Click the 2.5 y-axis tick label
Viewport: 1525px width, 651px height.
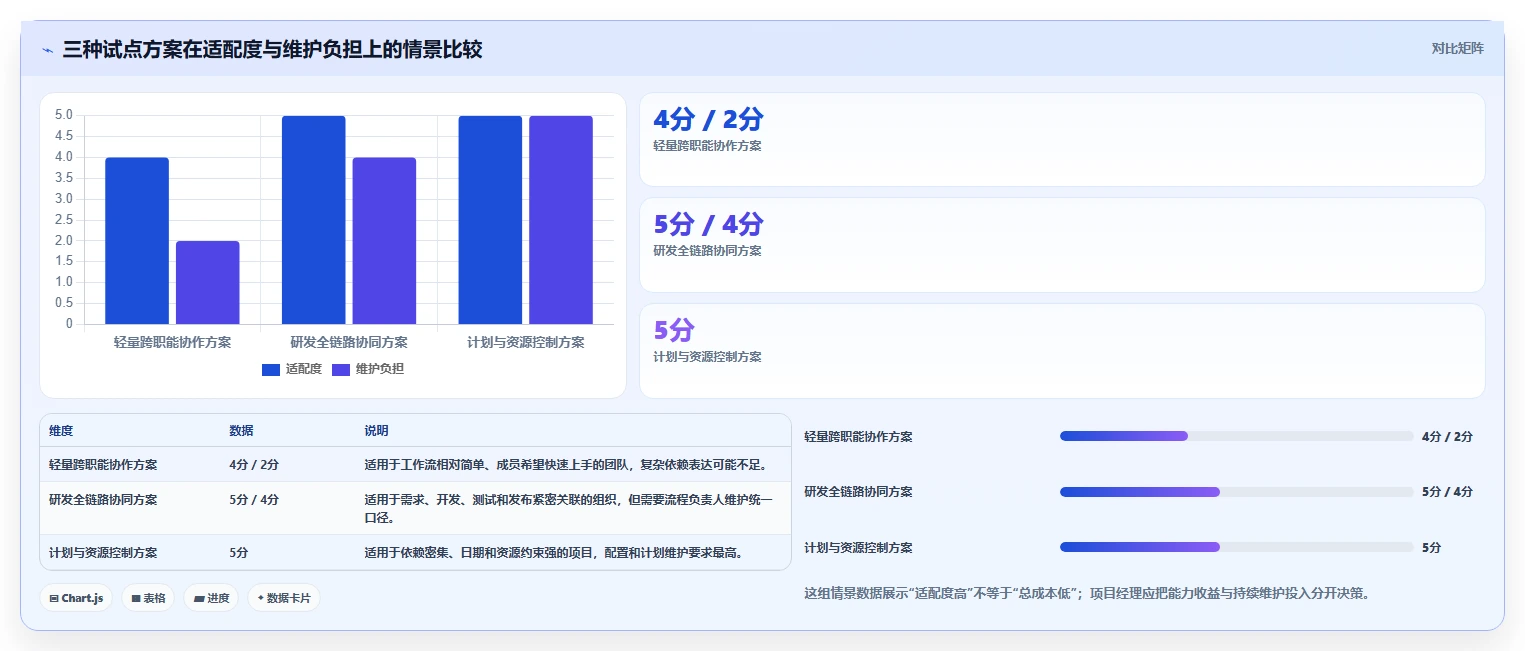click(x=63, y=220)
